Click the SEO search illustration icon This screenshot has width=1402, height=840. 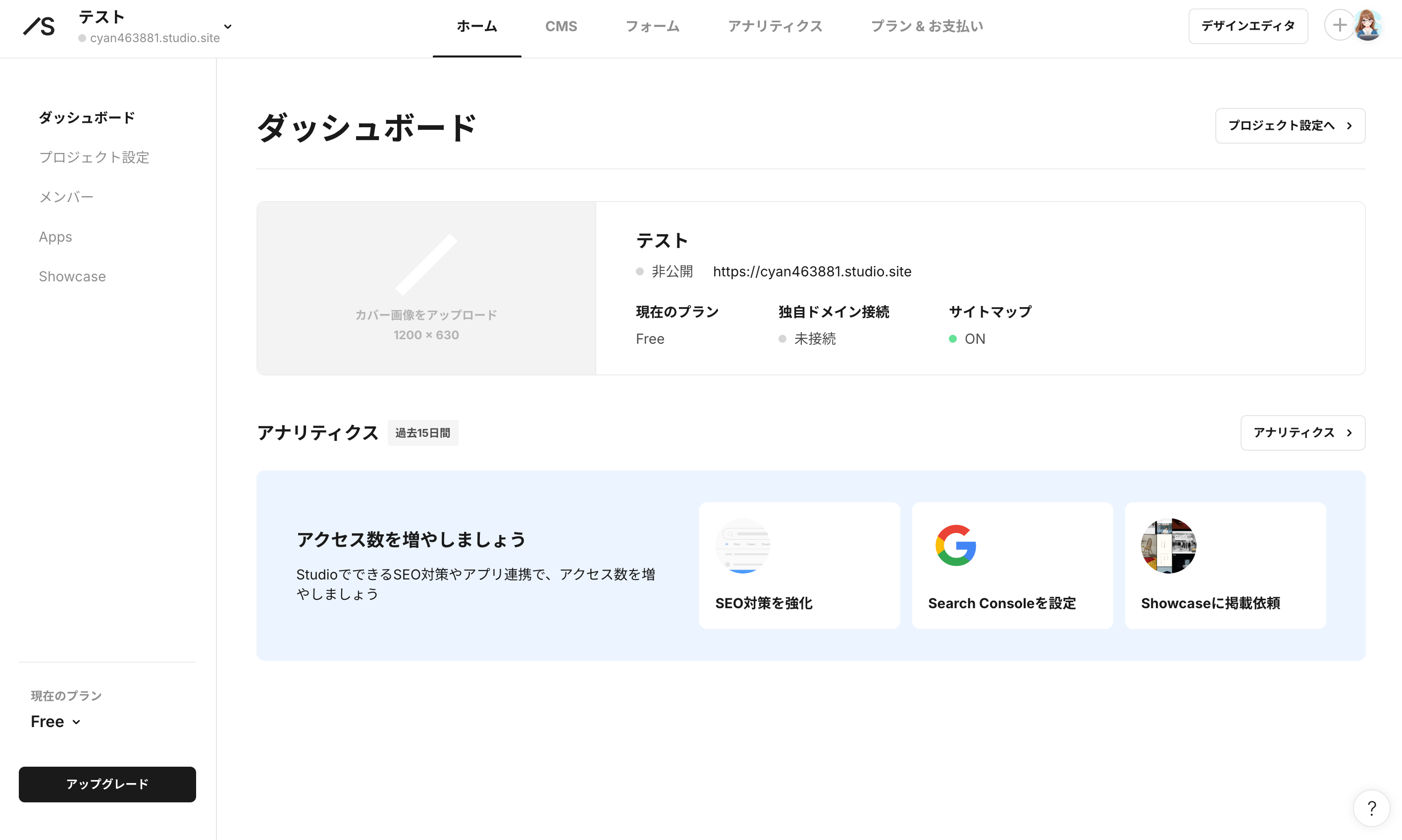743,546
